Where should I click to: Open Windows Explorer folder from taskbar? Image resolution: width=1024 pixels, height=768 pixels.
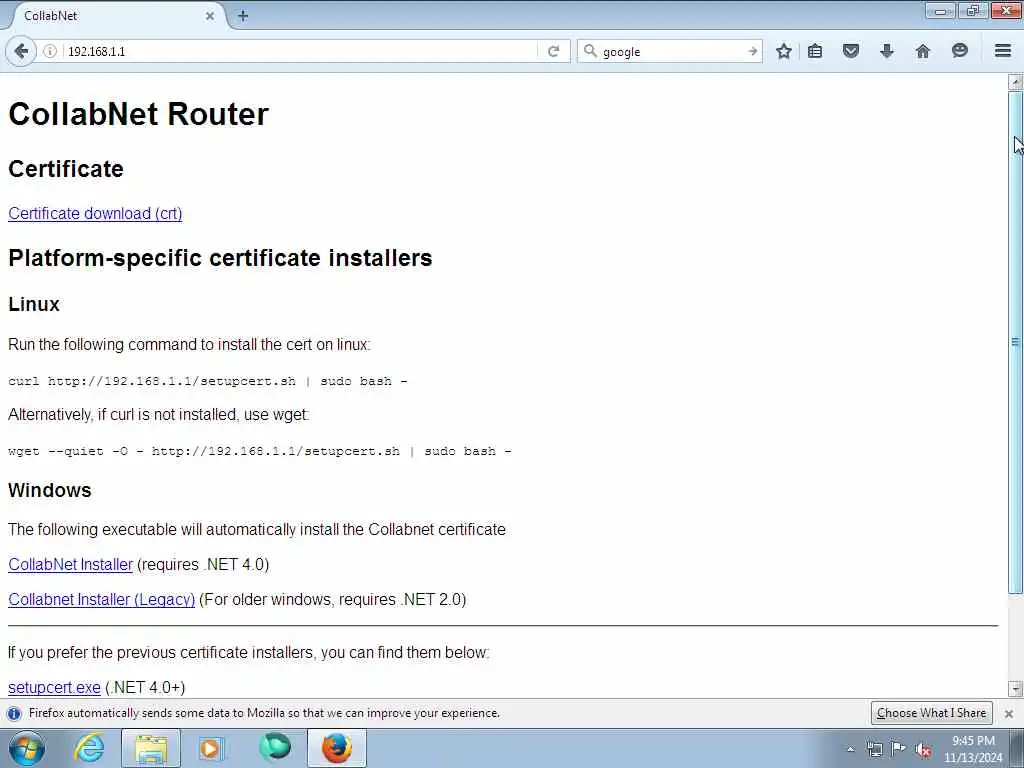(x=151, y=748)
